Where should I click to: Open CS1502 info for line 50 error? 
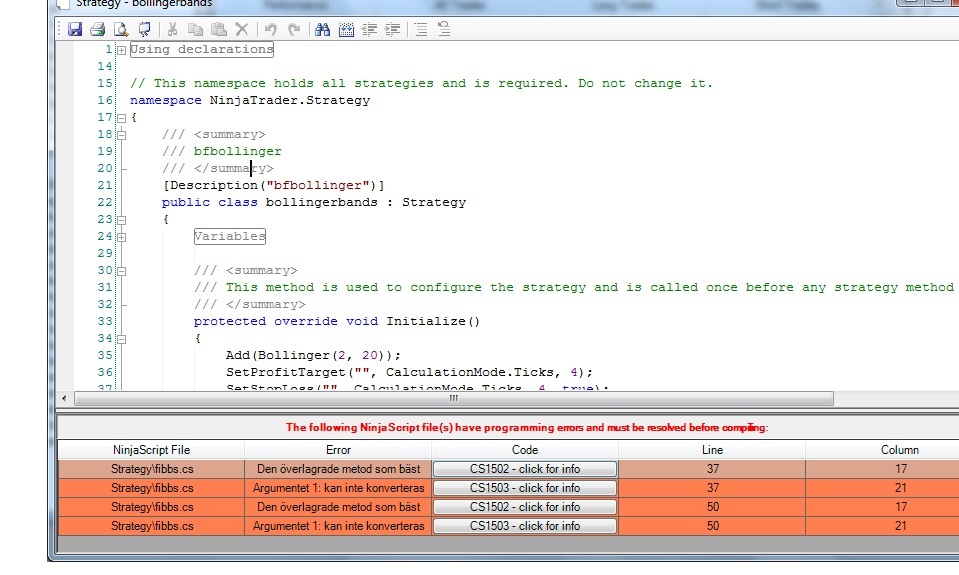point(525,507)
